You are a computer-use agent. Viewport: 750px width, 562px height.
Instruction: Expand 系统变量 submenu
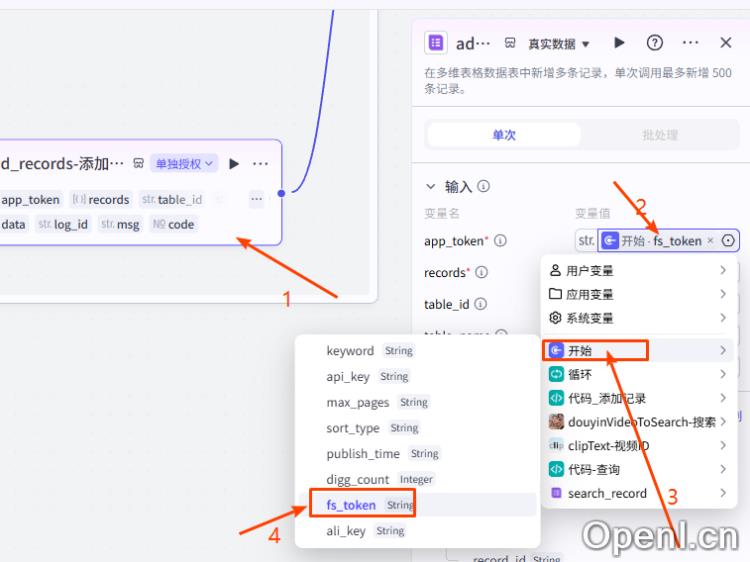(637, 318)
